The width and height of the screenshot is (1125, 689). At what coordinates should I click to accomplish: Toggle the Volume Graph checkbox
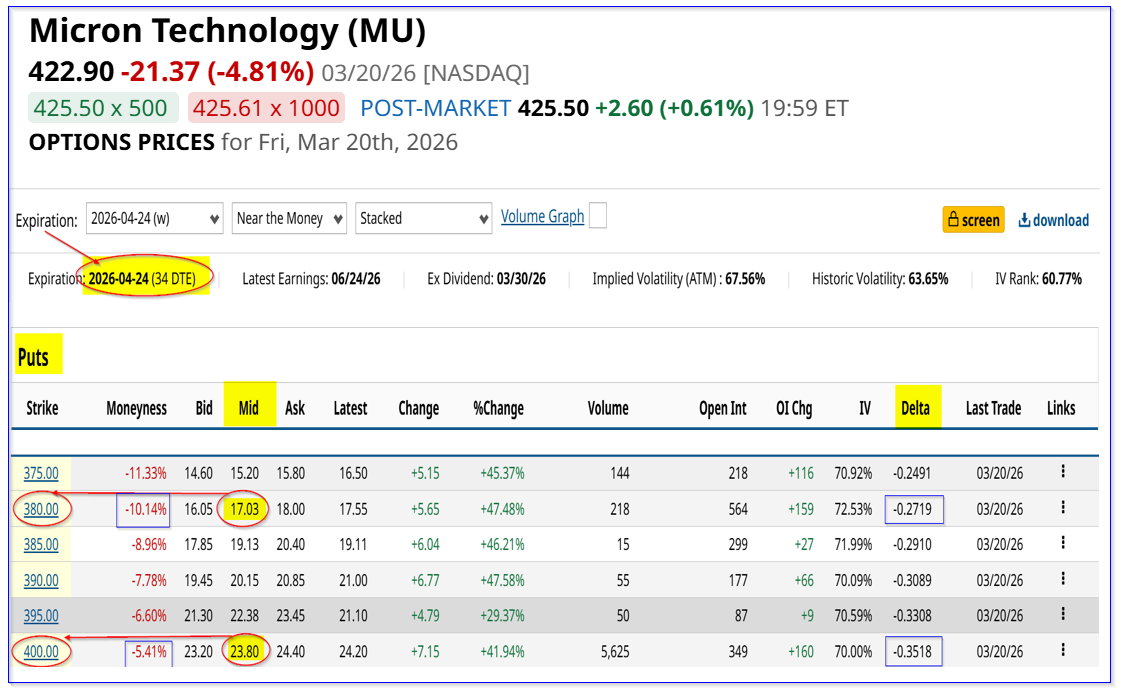tap(598, 216)
